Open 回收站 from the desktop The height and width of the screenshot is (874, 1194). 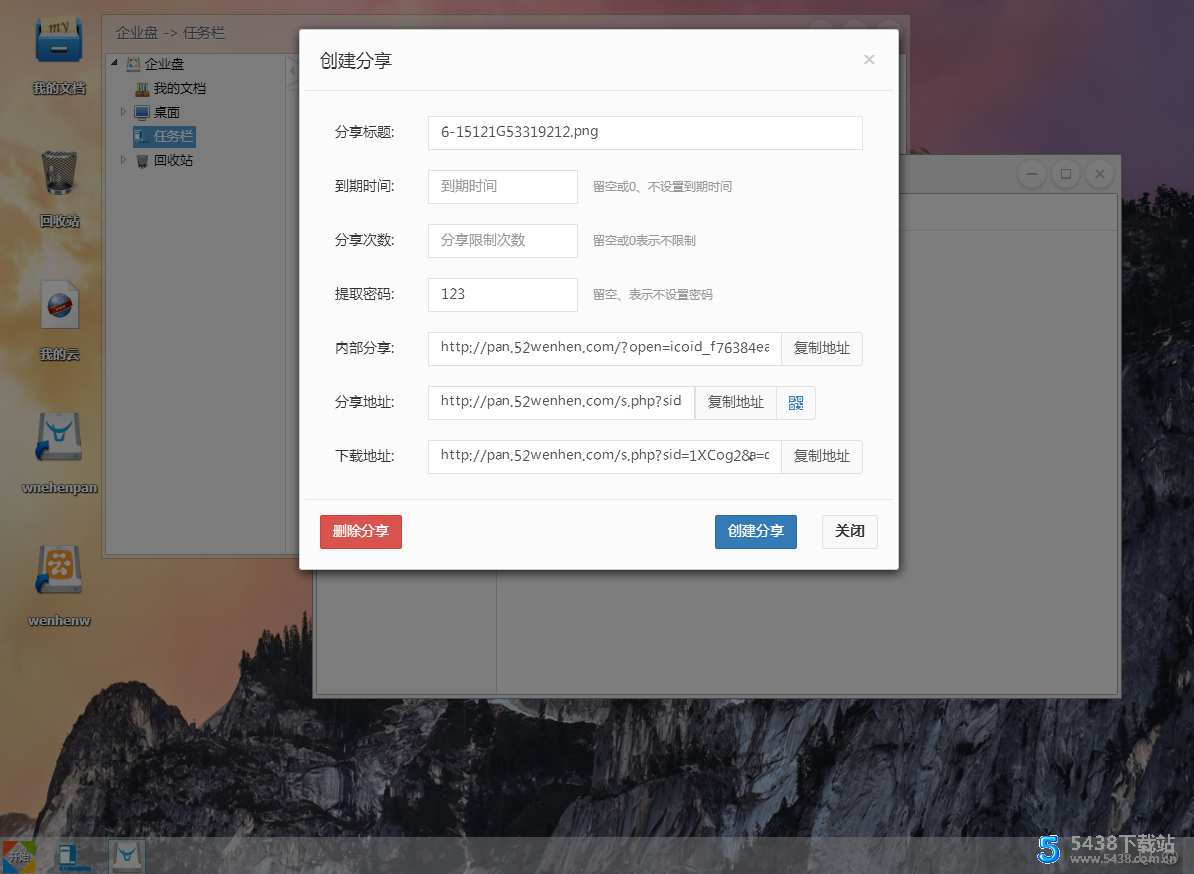tap(58, 172)
